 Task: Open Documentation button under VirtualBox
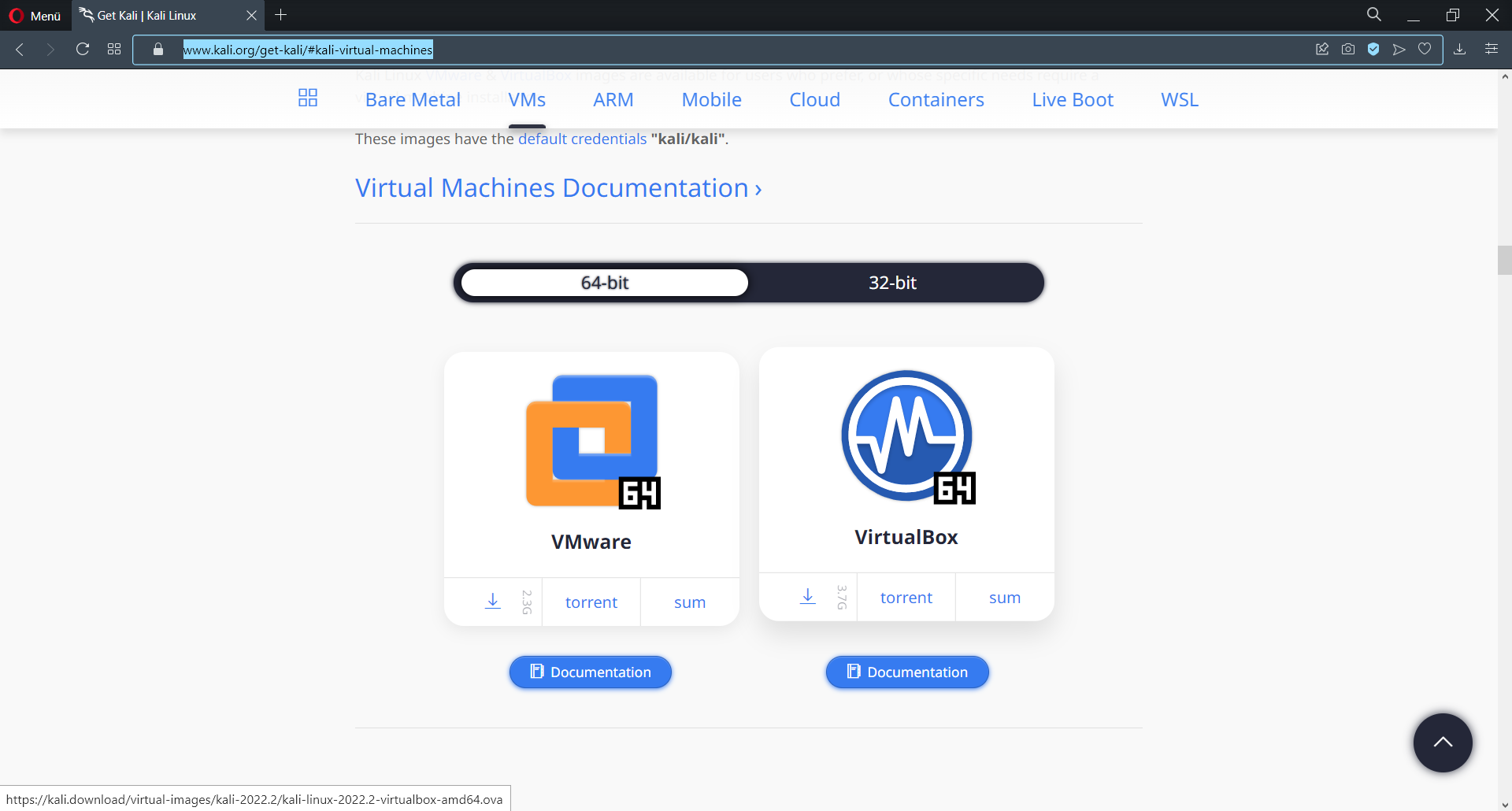pos(907,672)
